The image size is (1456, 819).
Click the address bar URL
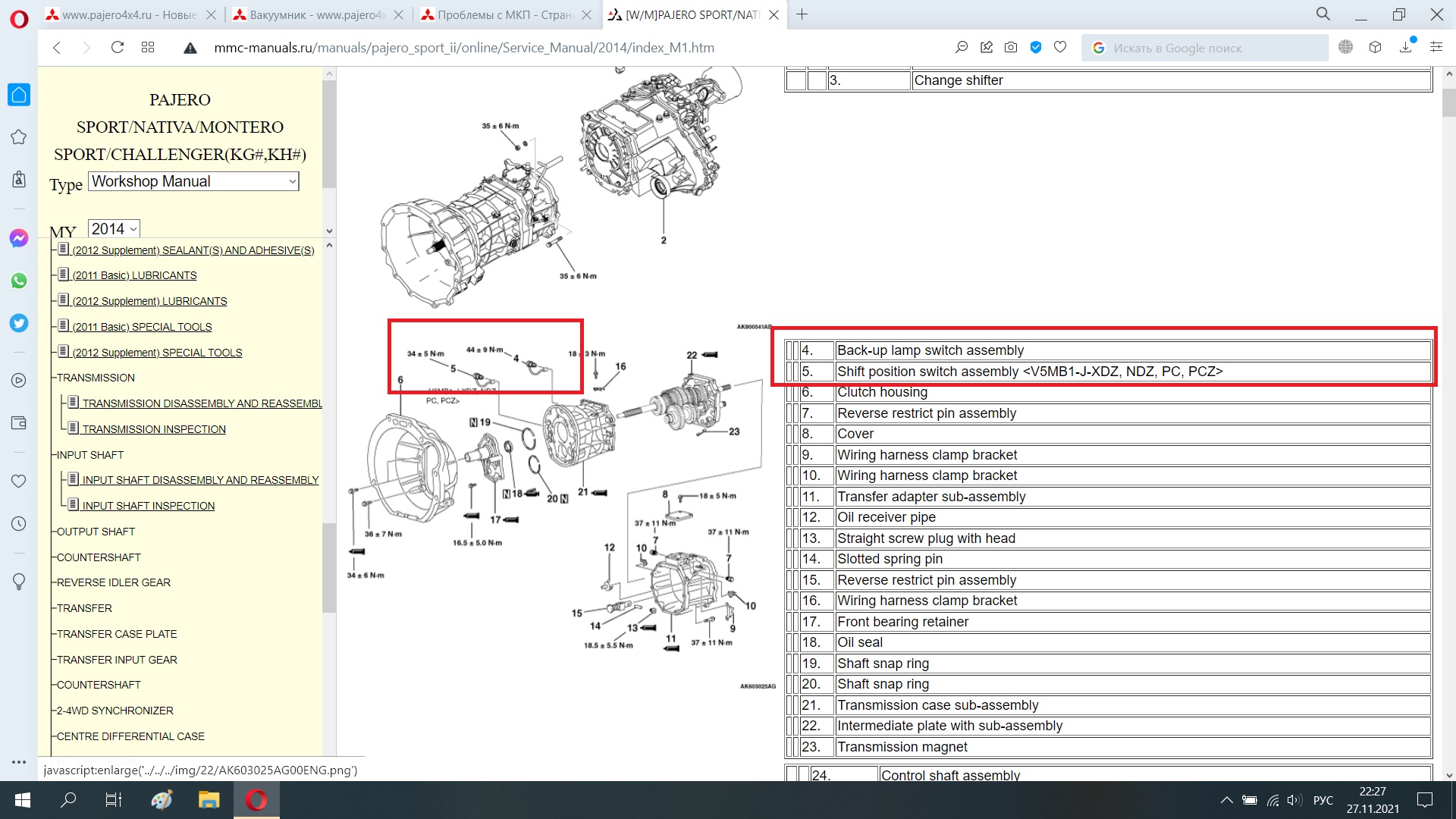464,48
